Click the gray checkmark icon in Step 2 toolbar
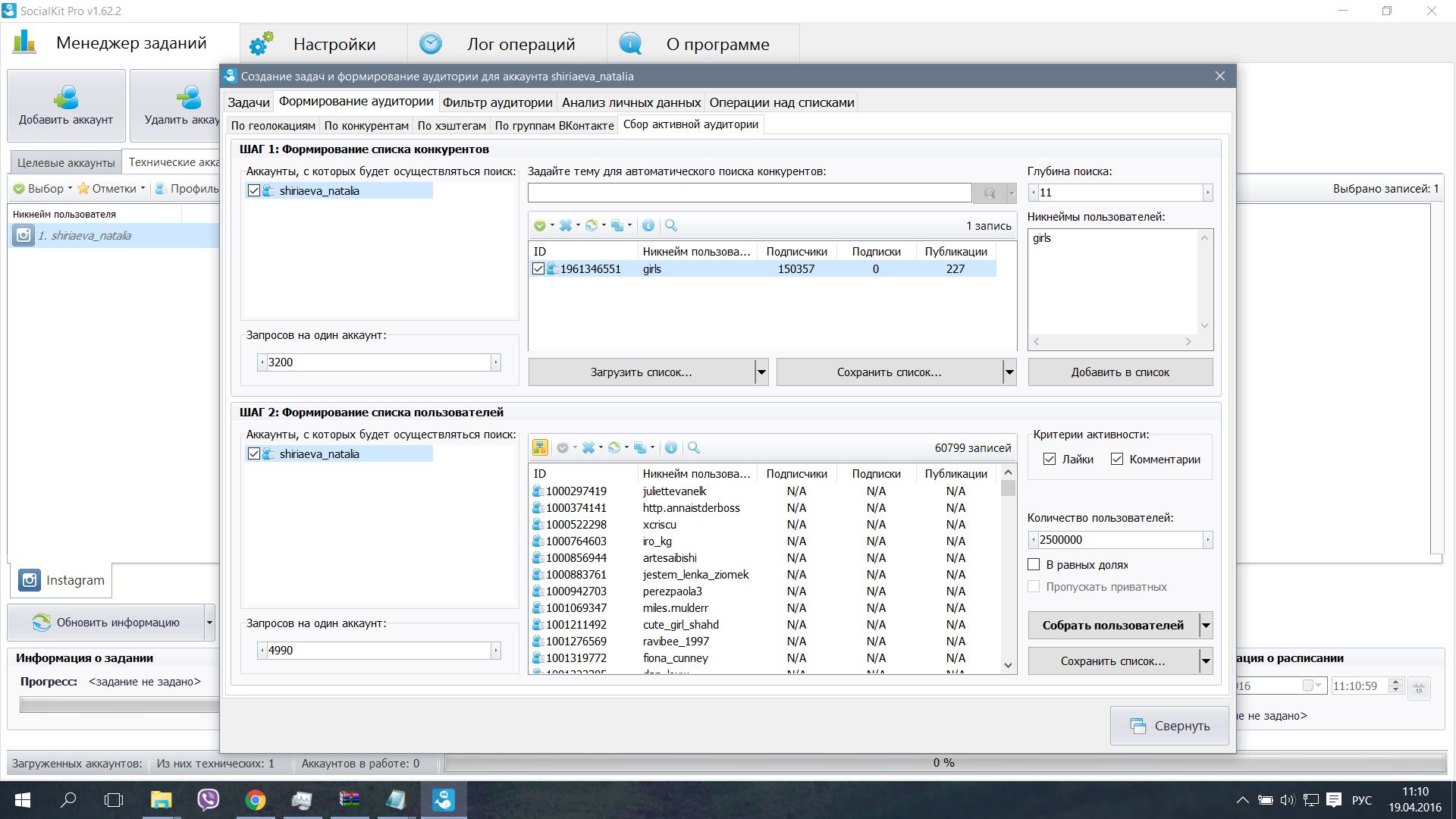The image size is (1456, 819). (x=563, y=447)
